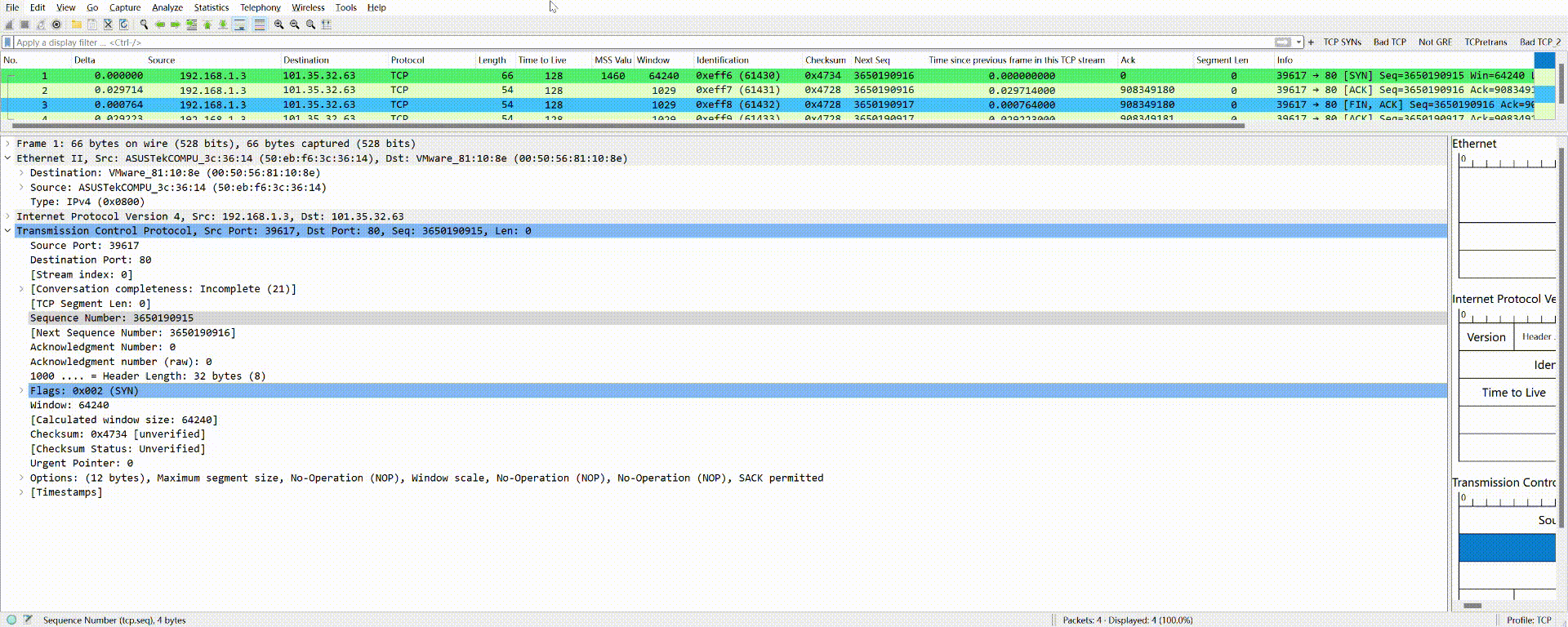Image resolution: width=1568 pixels, height=627 pixels.
Task: Apply the Bad TCP filter button
Action: pyautogui.click(x=1389, y=42)
